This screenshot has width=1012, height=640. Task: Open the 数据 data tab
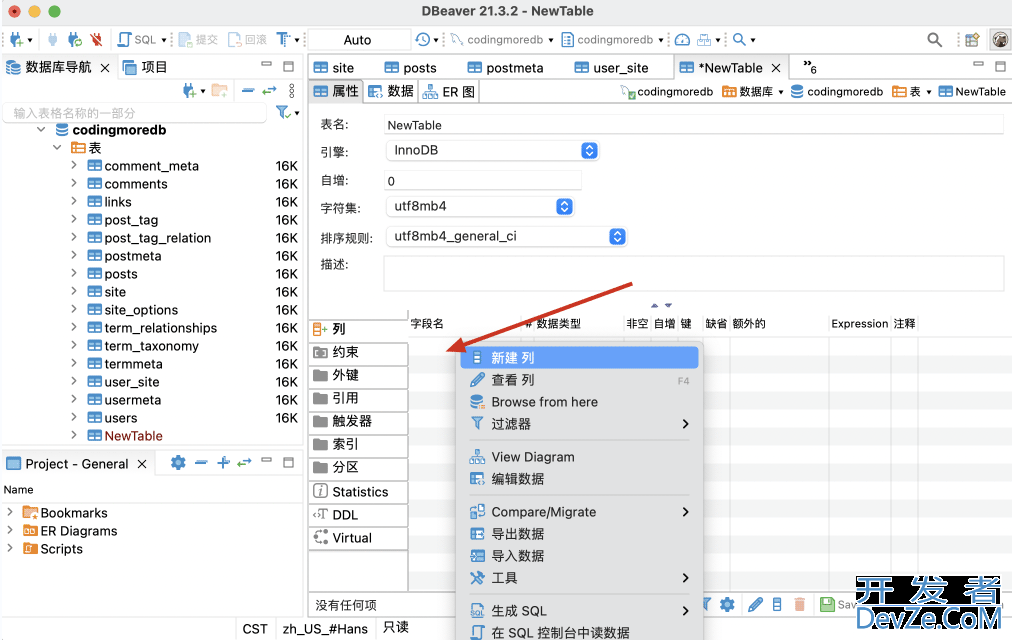click(390, 92)
